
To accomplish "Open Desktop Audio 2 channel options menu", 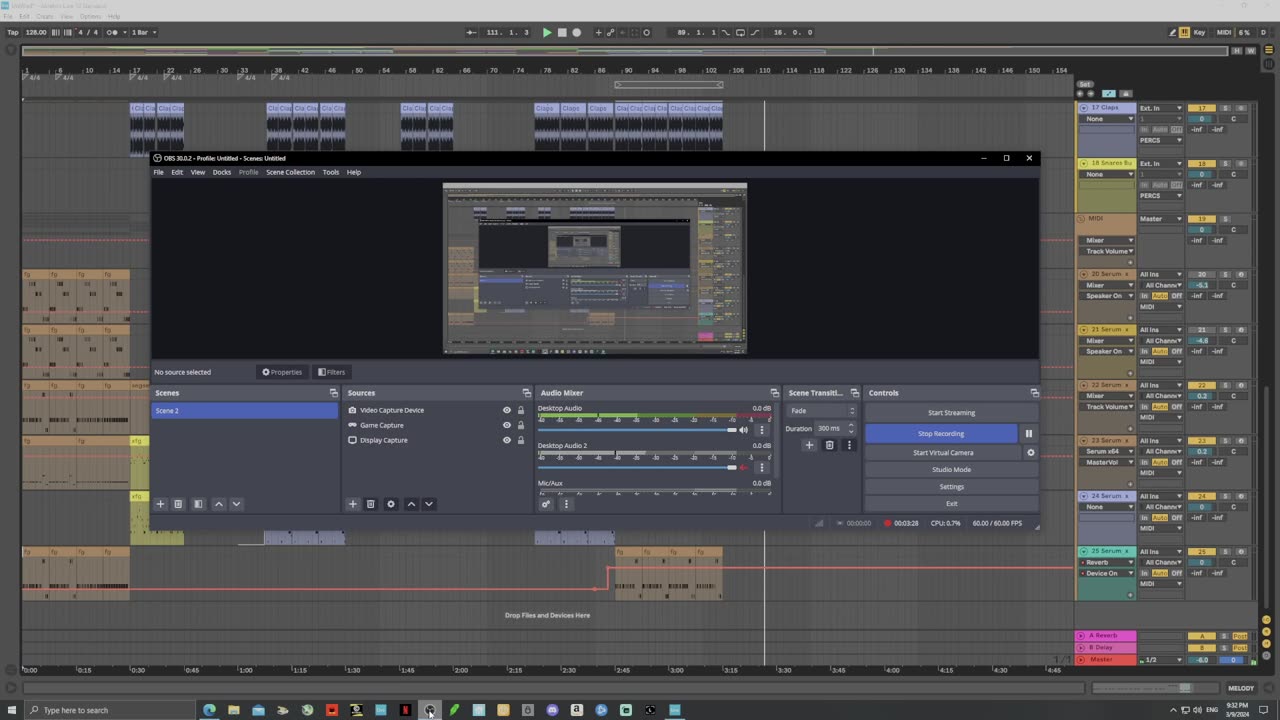I will coord(761,467).
